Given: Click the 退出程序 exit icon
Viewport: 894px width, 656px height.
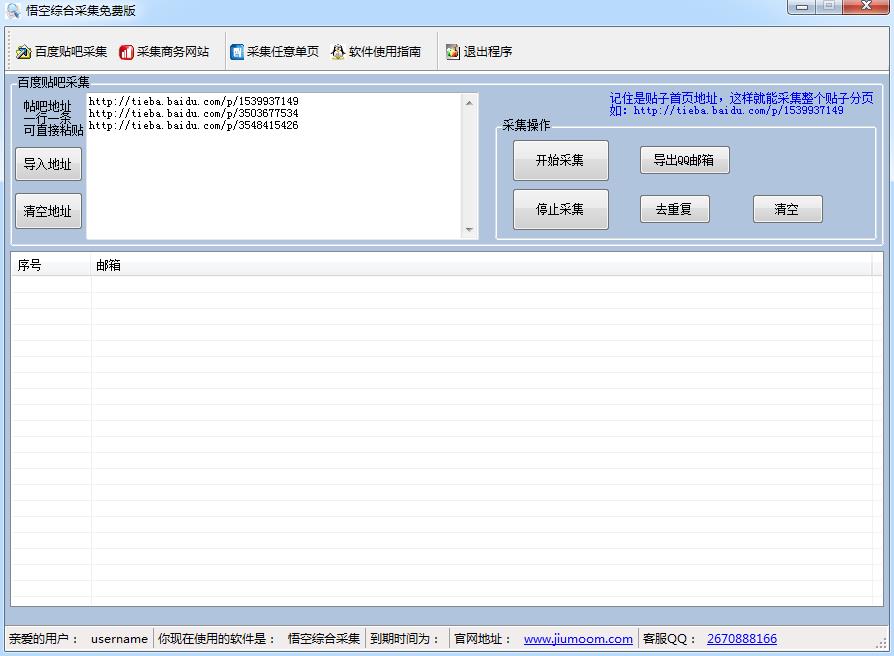Looking at the screenshot, I should point(453,52).
